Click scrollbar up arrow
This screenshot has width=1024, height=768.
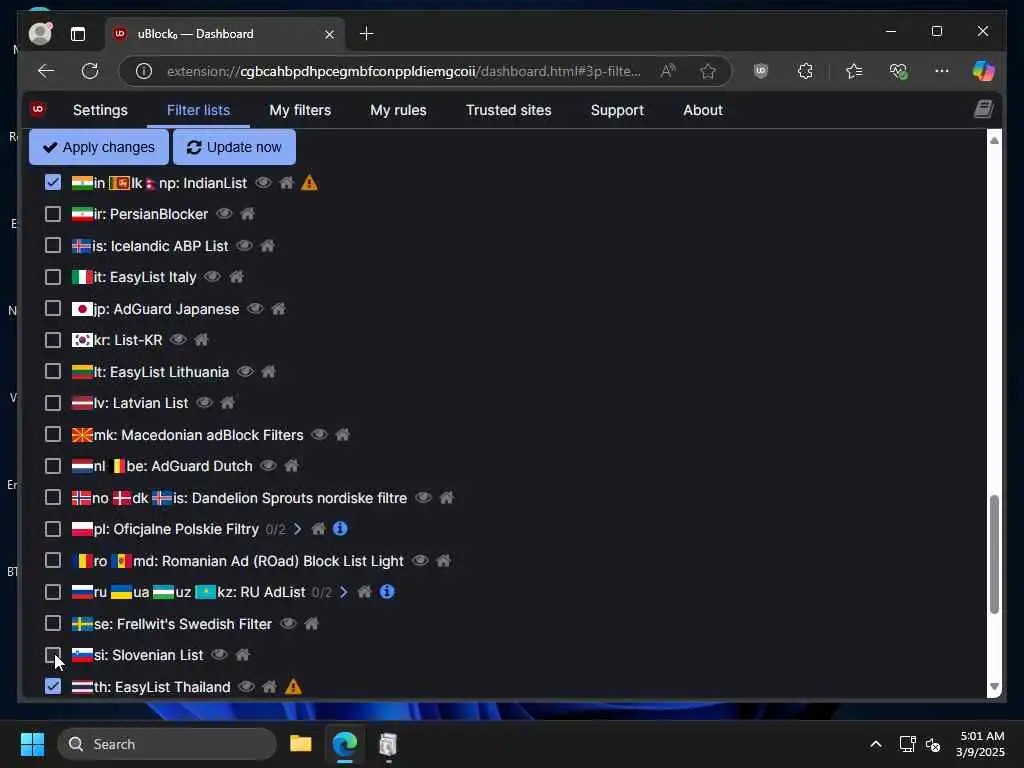(x=994, y=140)
